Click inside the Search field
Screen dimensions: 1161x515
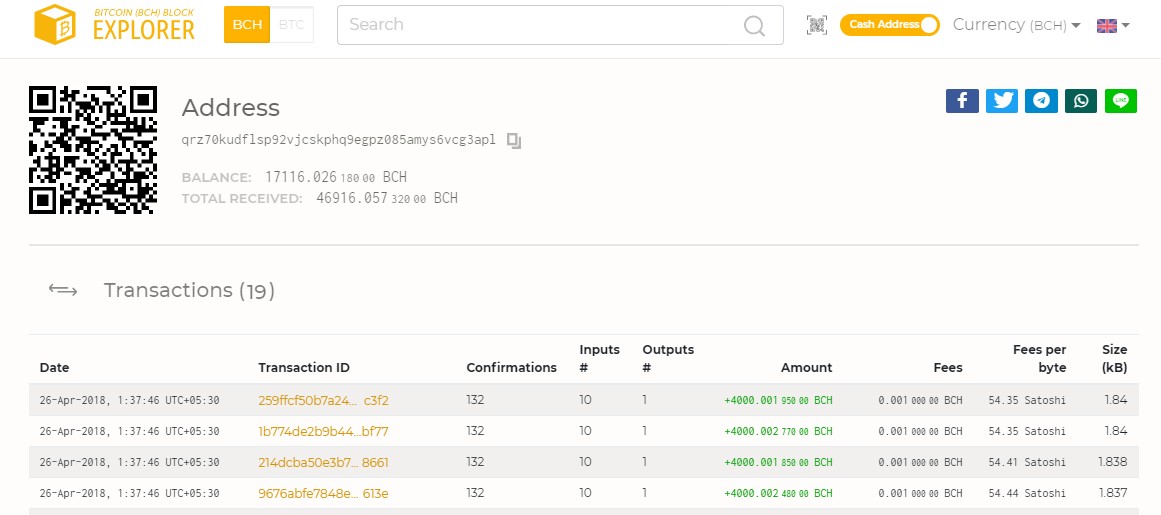560,25
